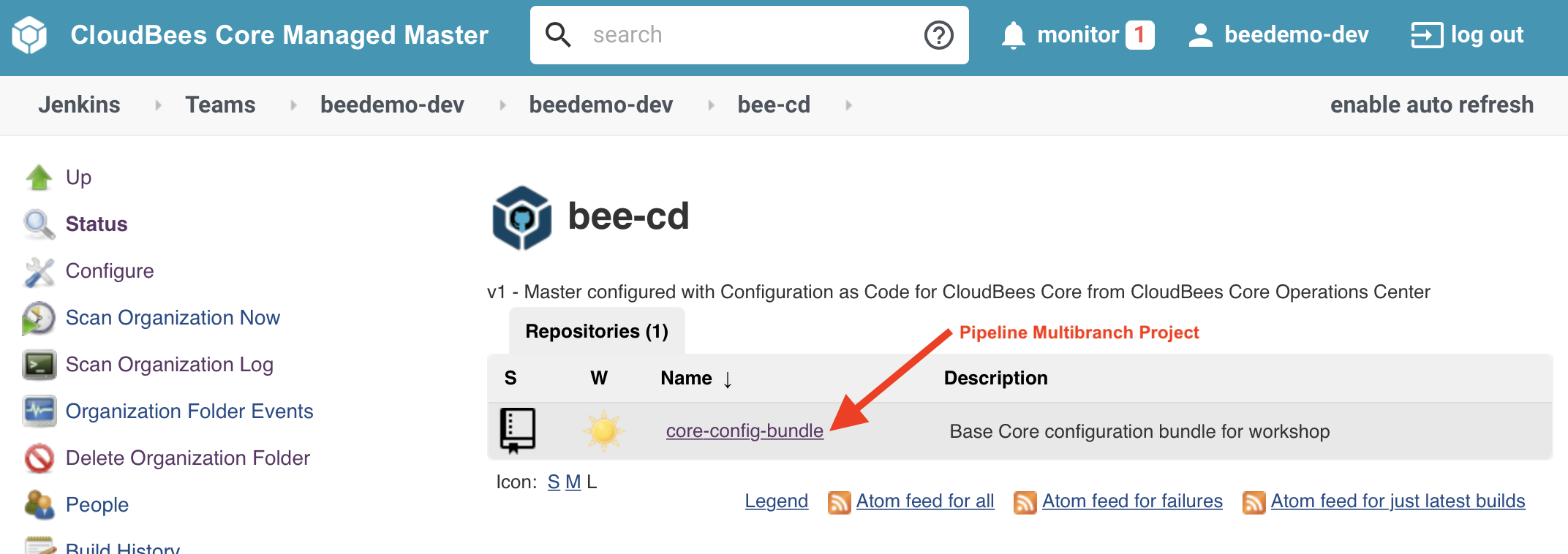Image resolution: width=1568 pixels, height=554 pixels.
Task: Open the CloudBees Core Managed Master home link
Action: [279, 35]
